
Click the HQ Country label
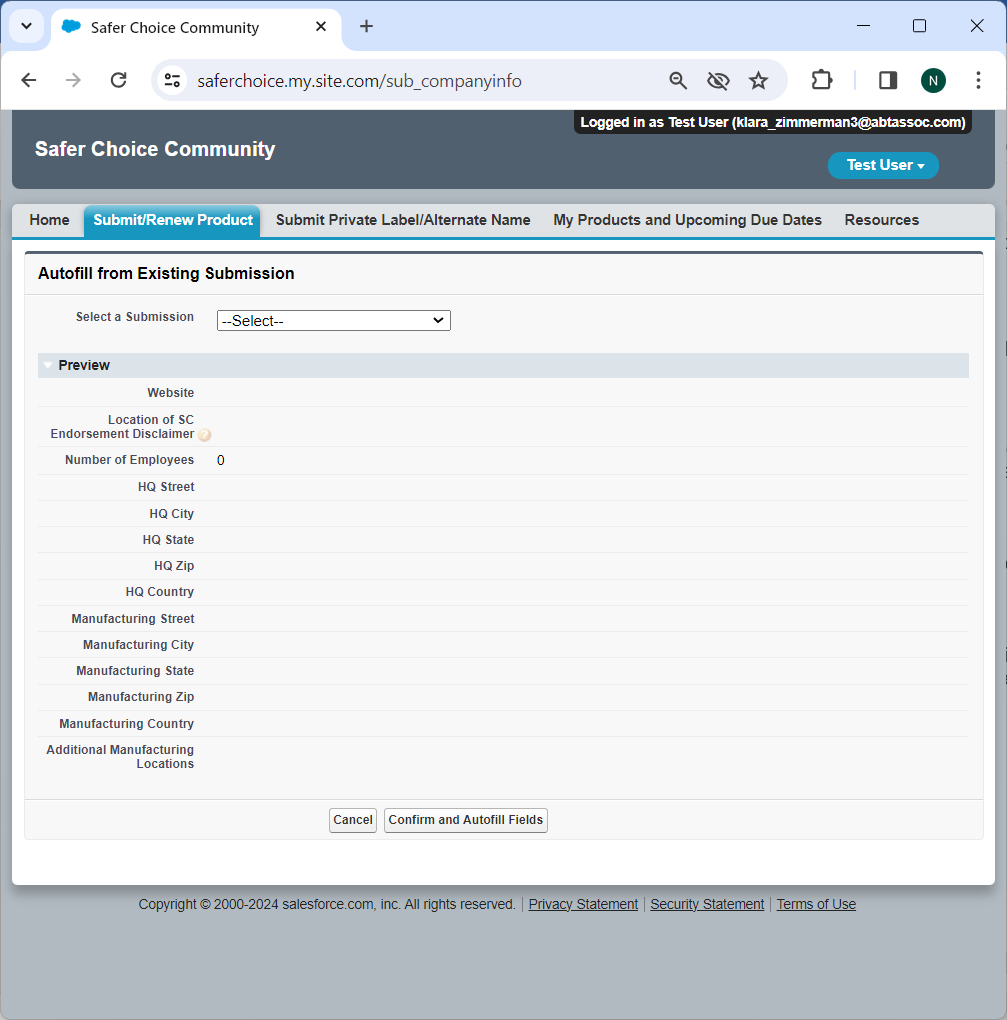point(159,592)
